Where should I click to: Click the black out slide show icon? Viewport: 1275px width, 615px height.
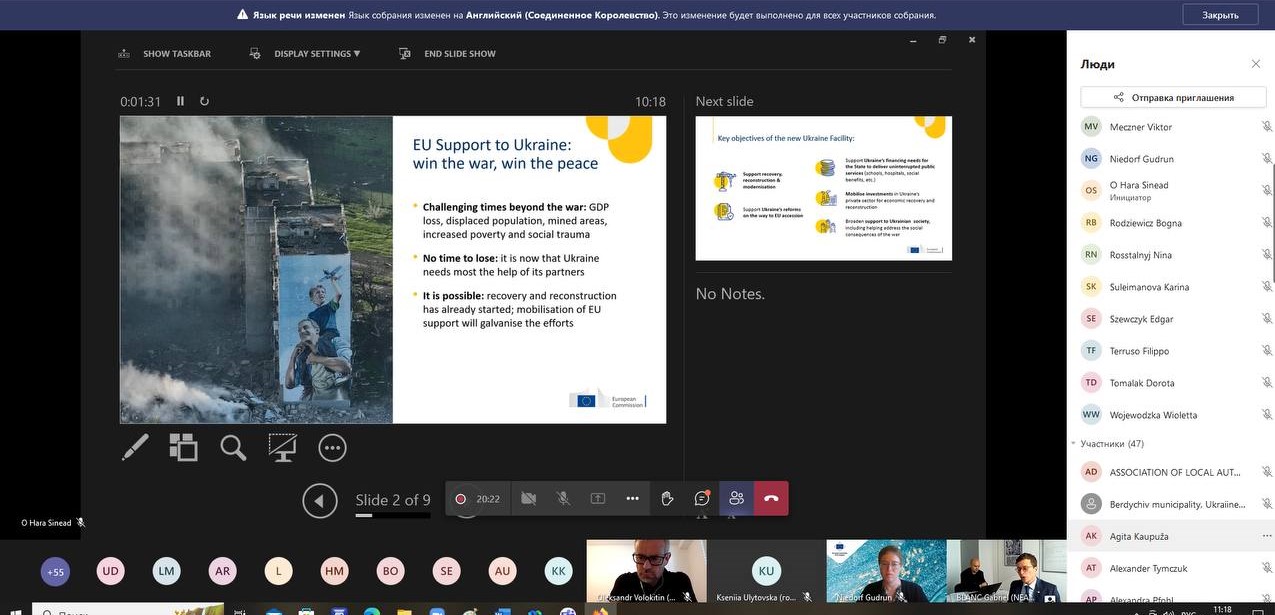pyautogui.click(x=283, y=447)
